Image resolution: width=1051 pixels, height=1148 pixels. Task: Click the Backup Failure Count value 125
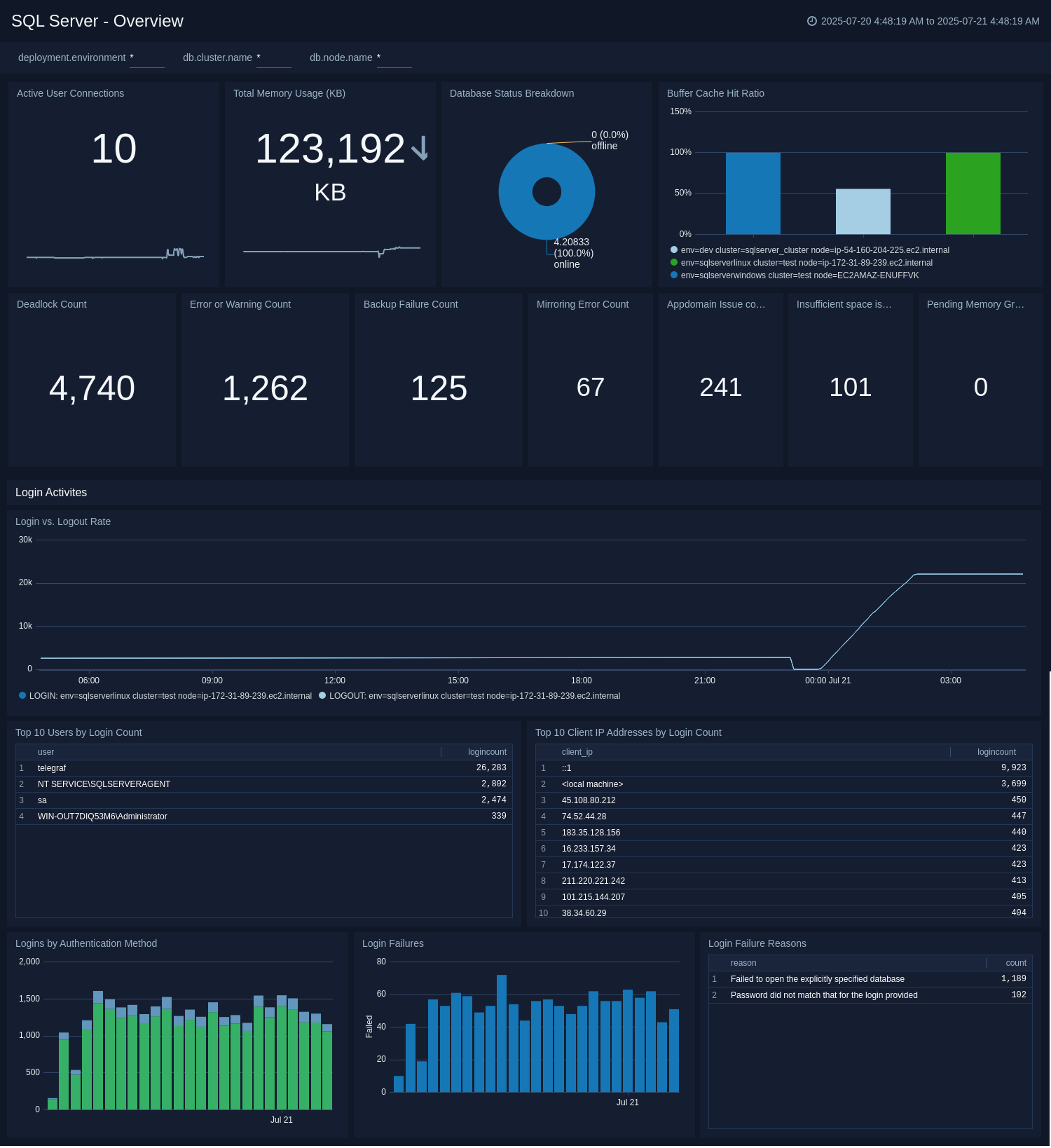point(439,388)
